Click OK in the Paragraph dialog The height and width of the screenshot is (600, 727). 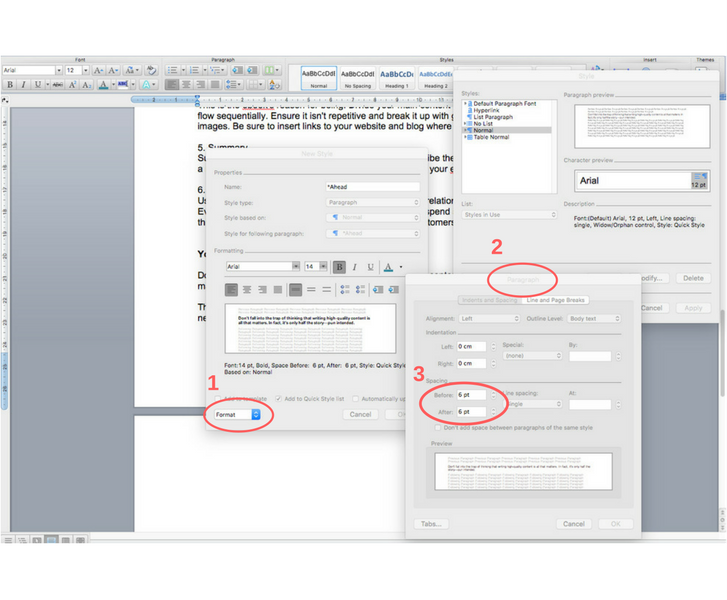[615, 524]
